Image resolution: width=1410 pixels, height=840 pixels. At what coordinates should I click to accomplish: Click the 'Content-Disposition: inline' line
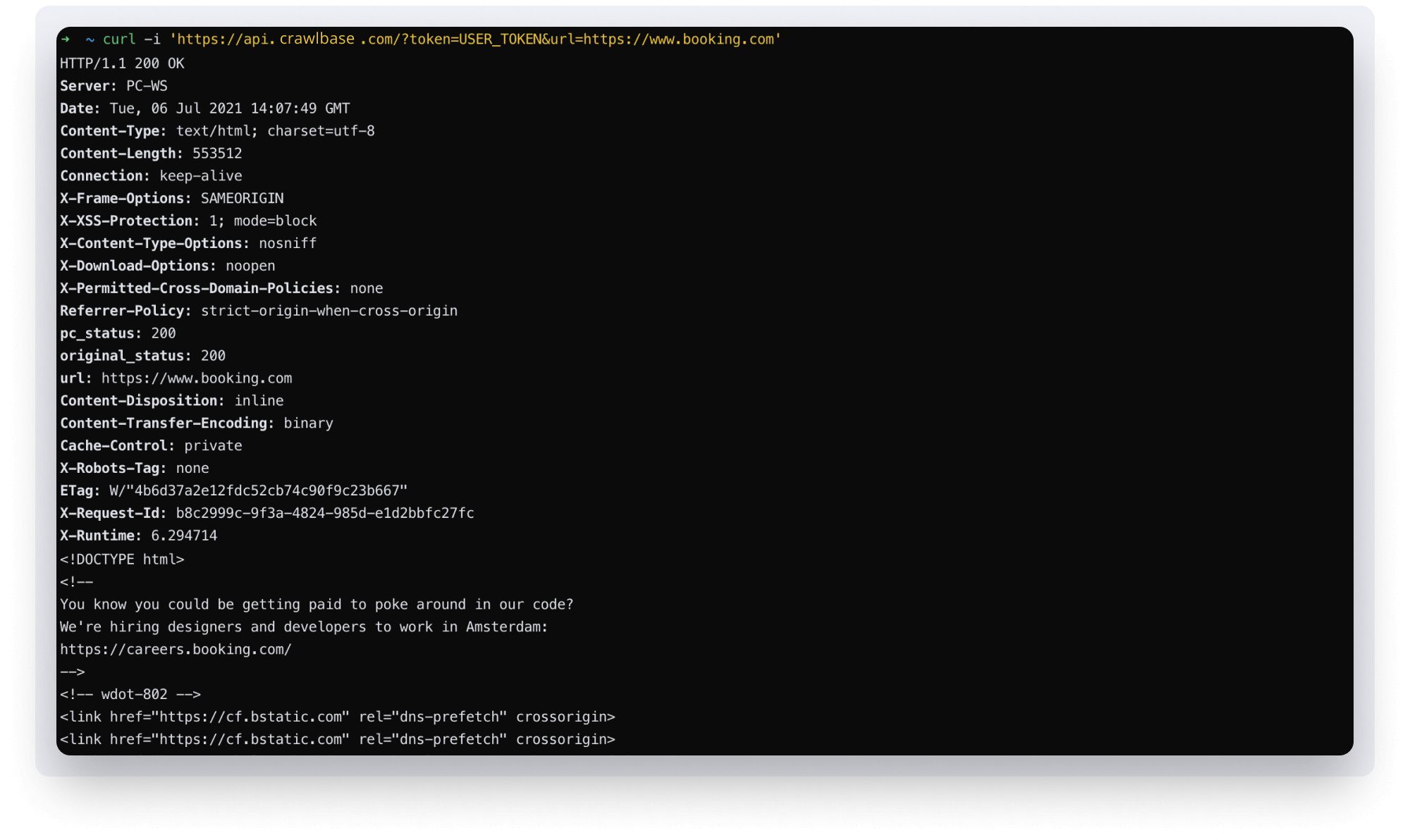(x=172, y=401)
